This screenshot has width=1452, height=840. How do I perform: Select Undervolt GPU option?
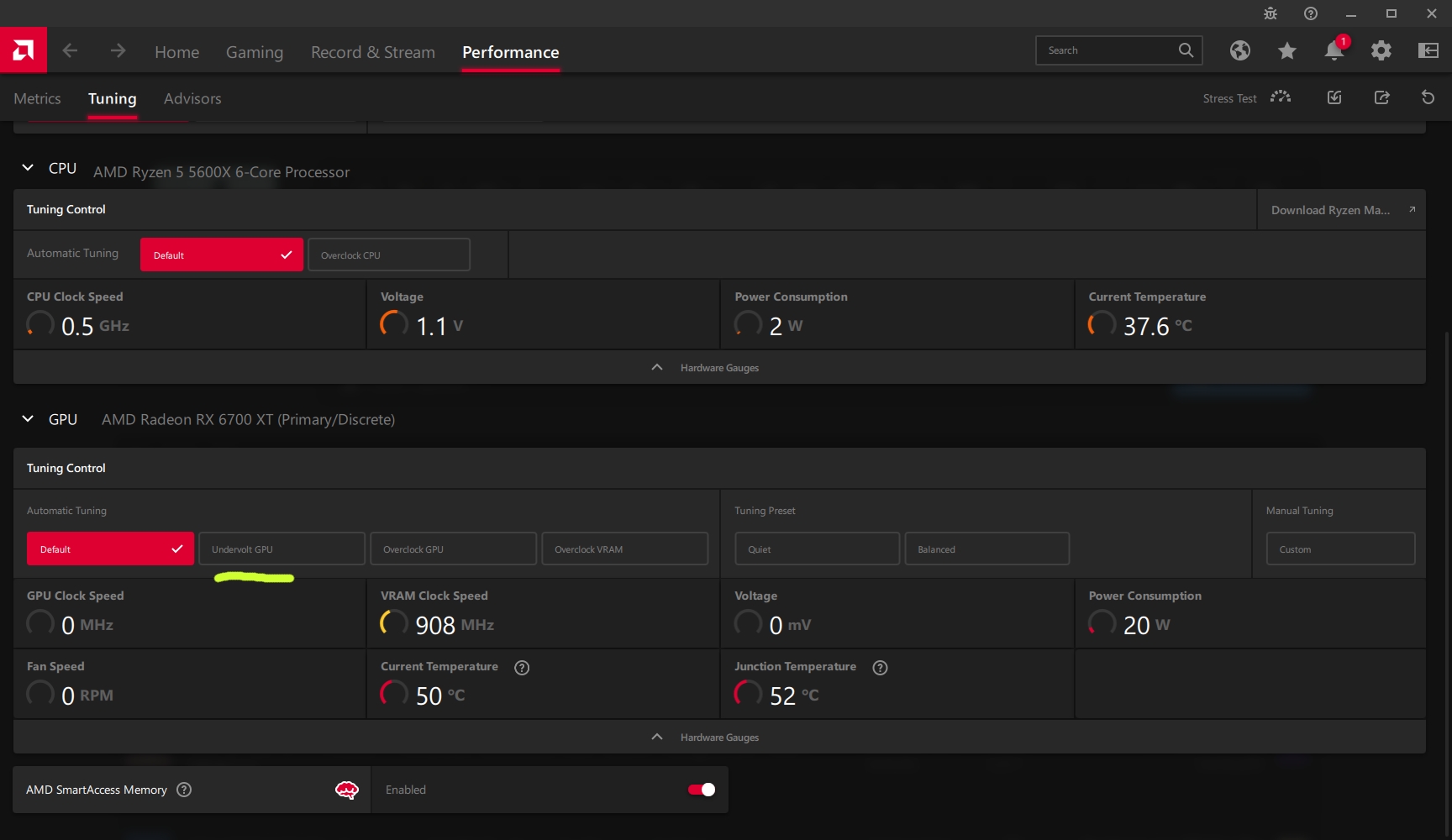[x=281, y=549]
